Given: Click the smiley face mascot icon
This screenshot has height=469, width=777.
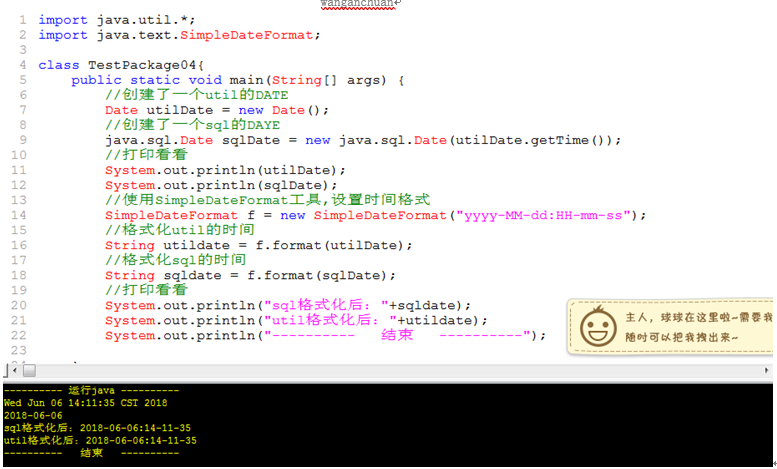Looking at the screenshot, I should (x=598, y=327).
